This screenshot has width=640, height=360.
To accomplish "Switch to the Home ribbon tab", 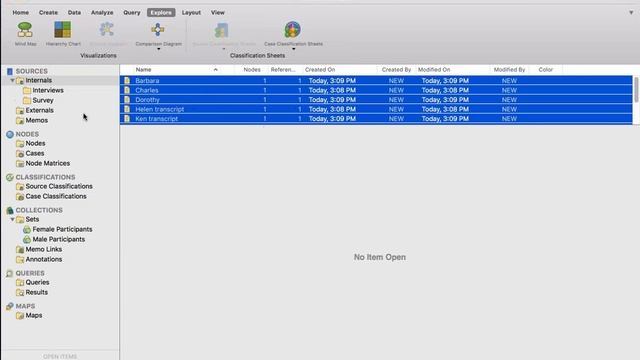I will point(20,13).
